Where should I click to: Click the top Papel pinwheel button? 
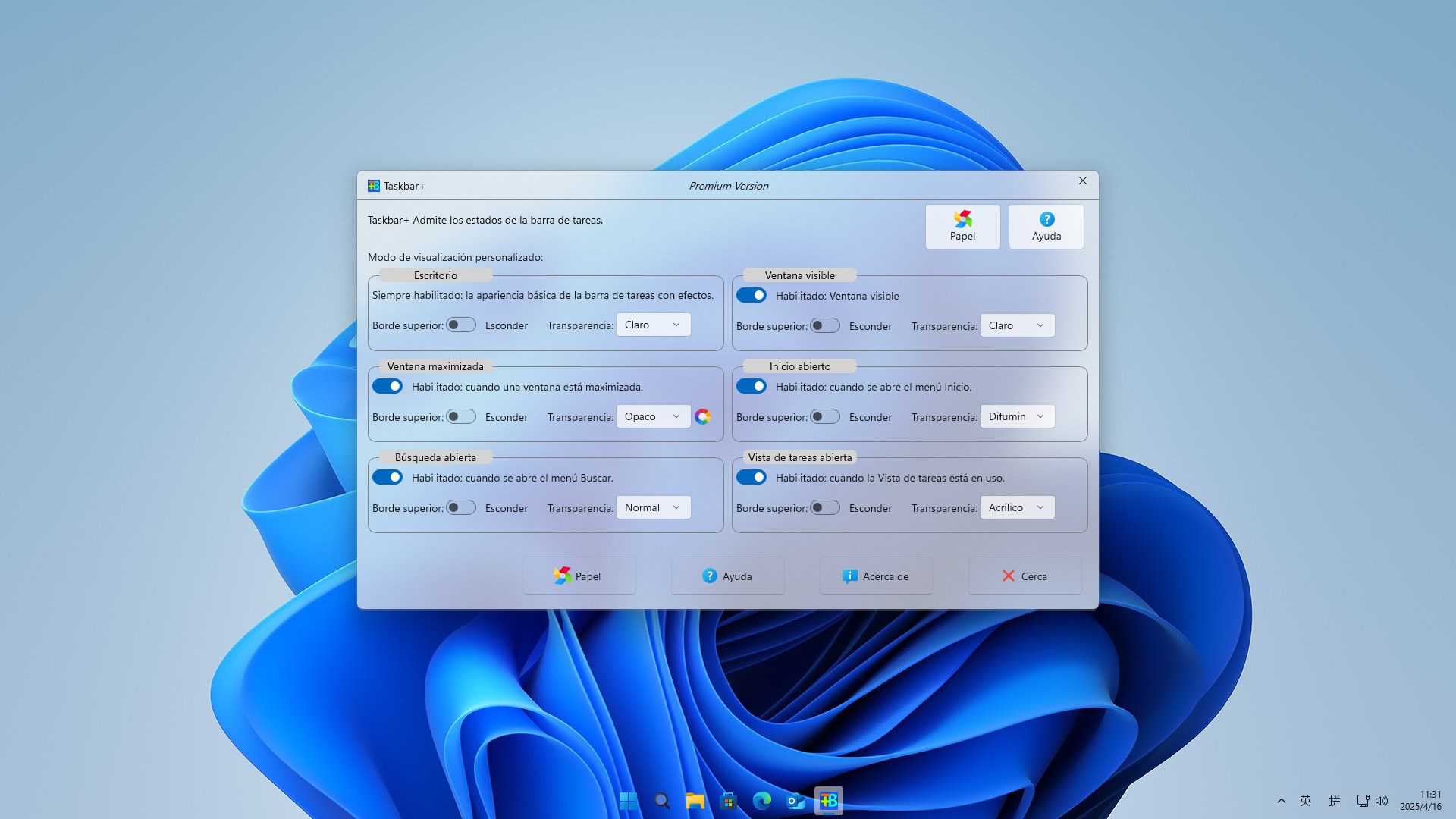point(962,226)
